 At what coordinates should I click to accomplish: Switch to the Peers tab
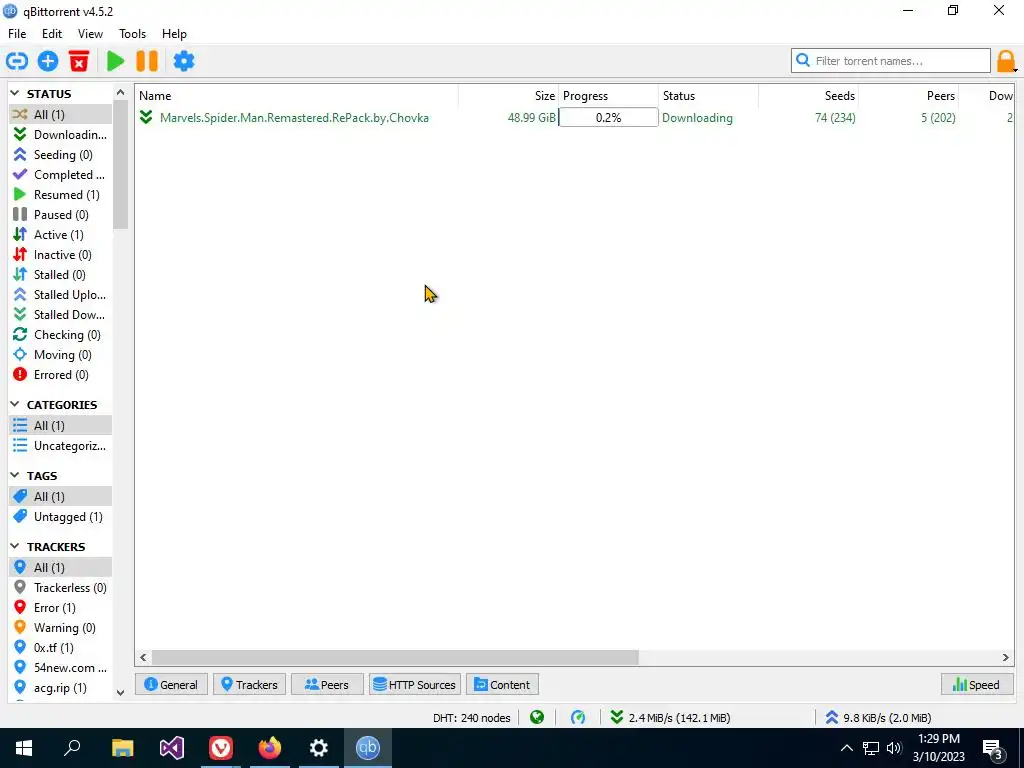[327, 685]
